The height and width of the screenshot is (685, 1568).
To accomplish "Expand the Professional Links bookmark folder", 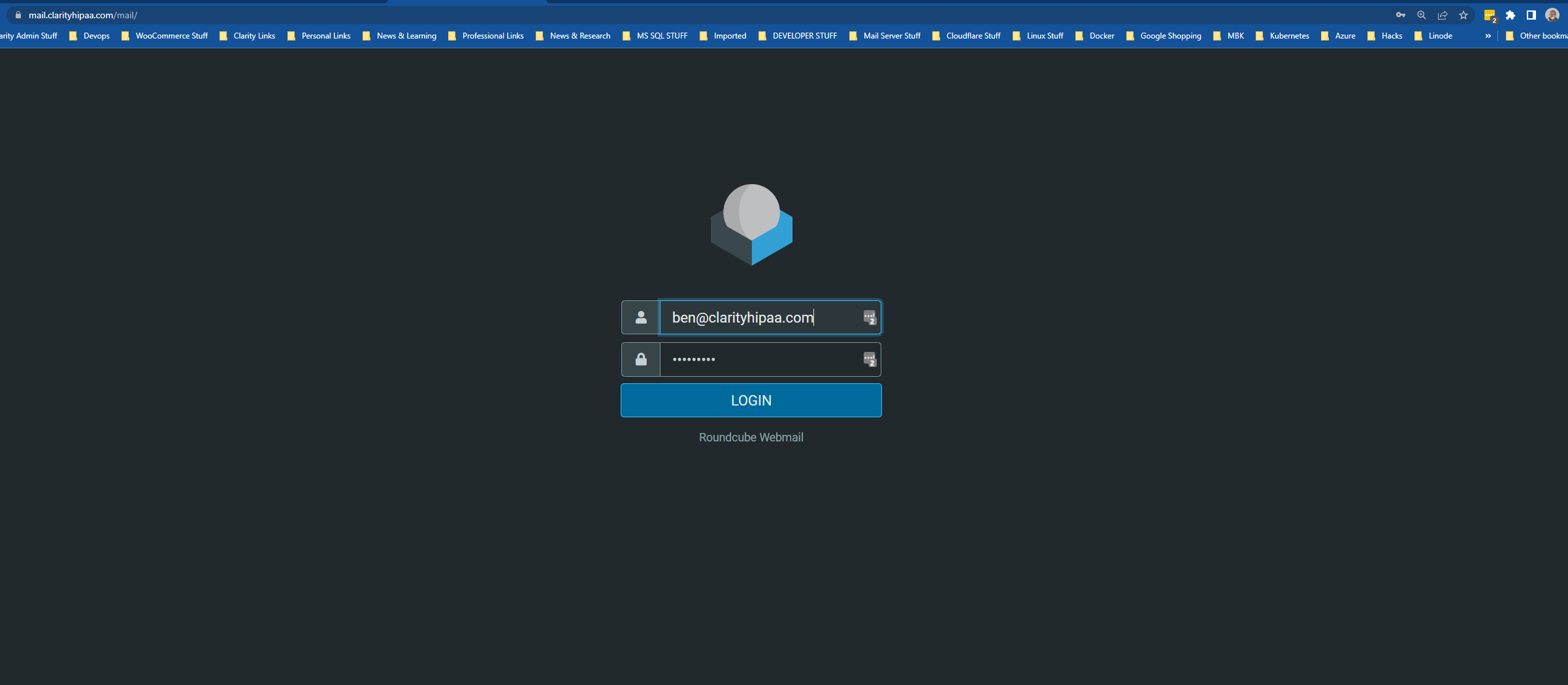I will [486, 36].
